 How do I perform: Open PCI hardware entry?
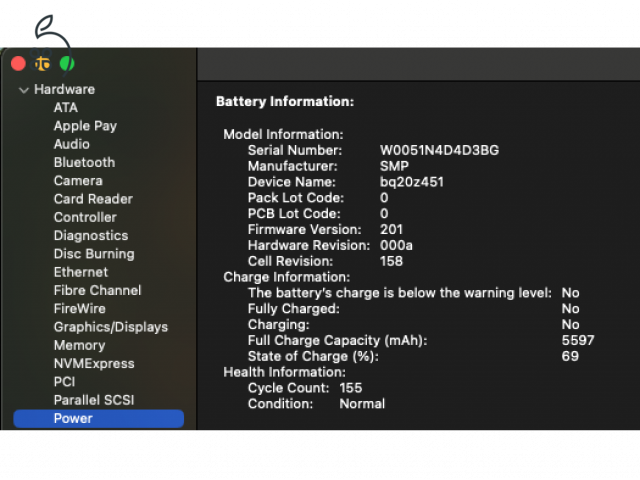click(64, 382)
